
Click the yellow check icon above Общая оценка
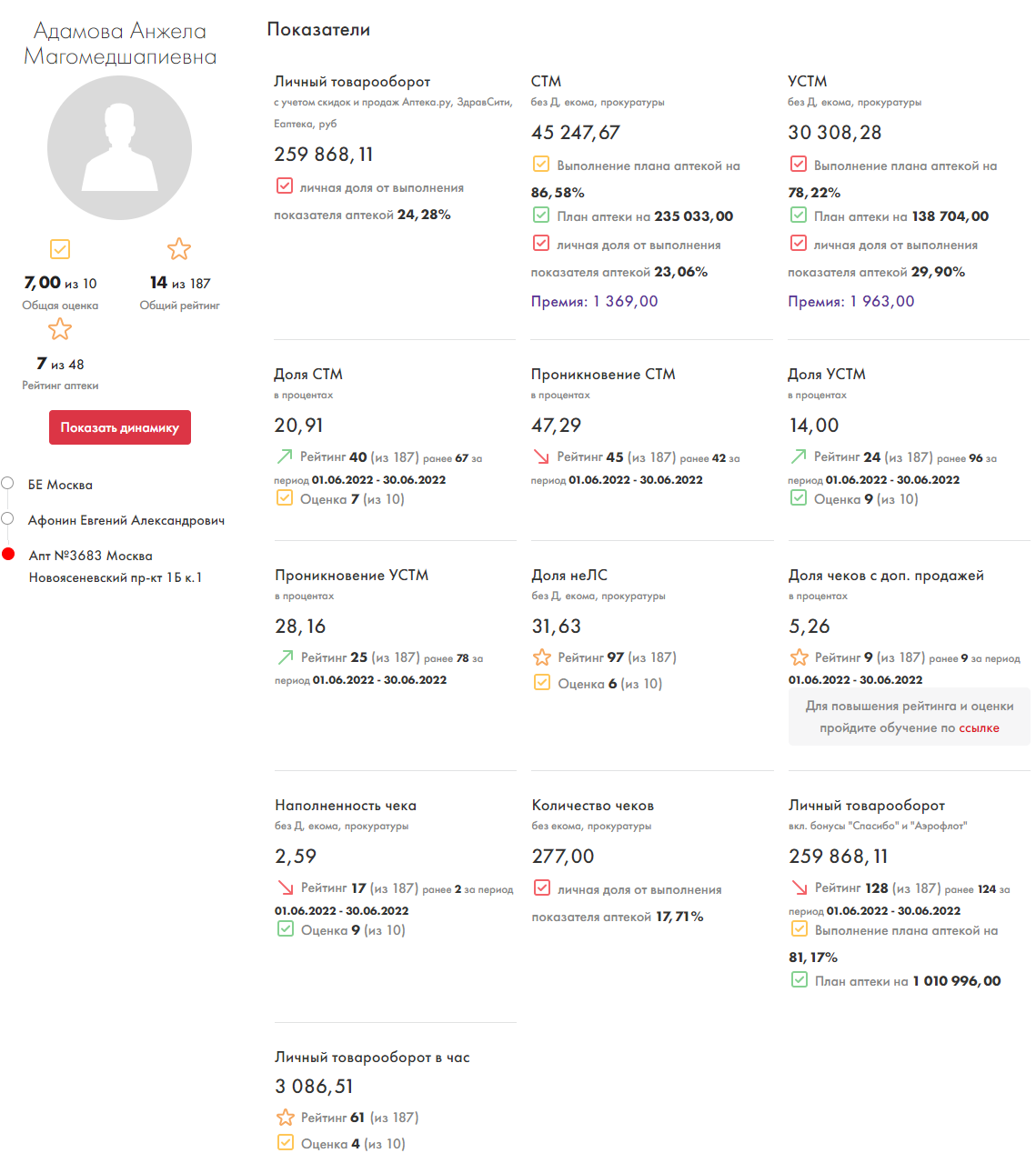click(60, 249)
